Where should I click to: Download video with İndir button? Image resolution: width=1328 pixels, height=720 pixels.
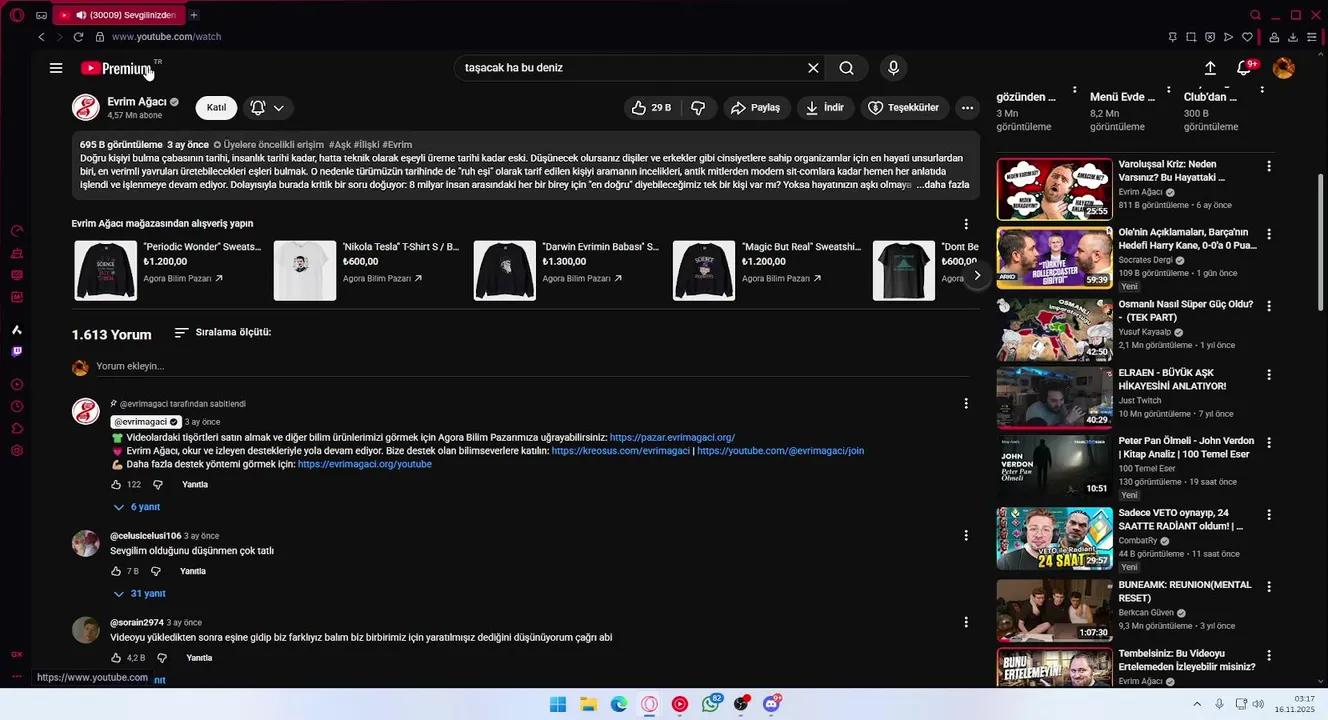tap(825, 108)
